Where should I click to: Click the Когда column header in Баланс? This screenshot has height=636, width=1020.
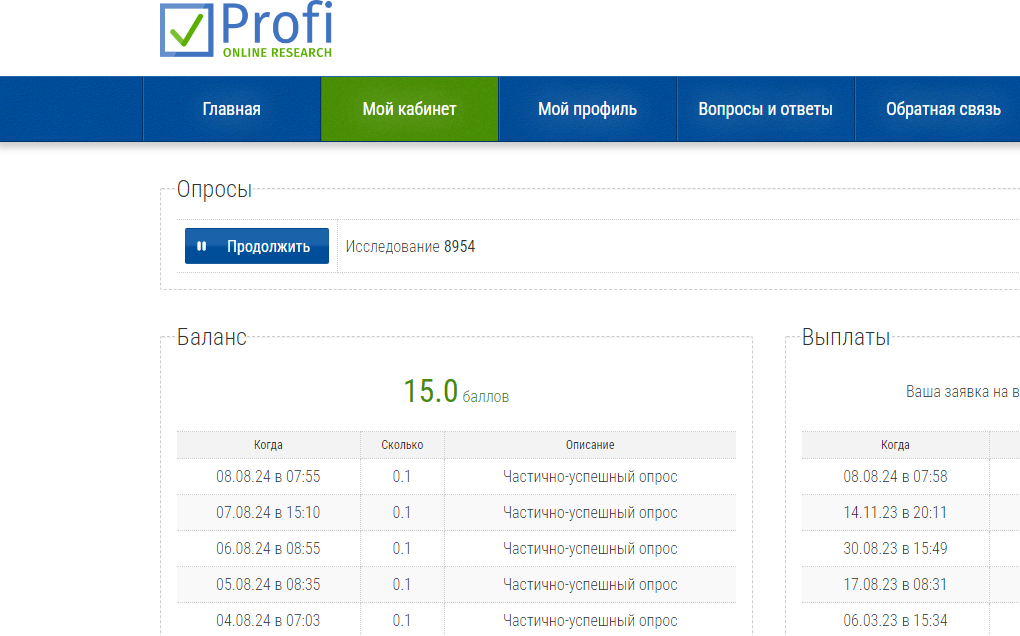point(268,445)
